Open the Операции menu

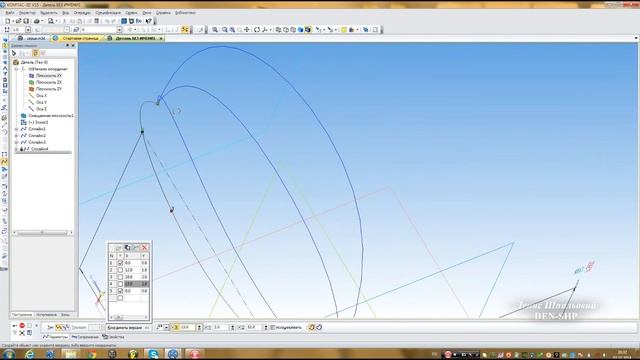coord(82,13)
